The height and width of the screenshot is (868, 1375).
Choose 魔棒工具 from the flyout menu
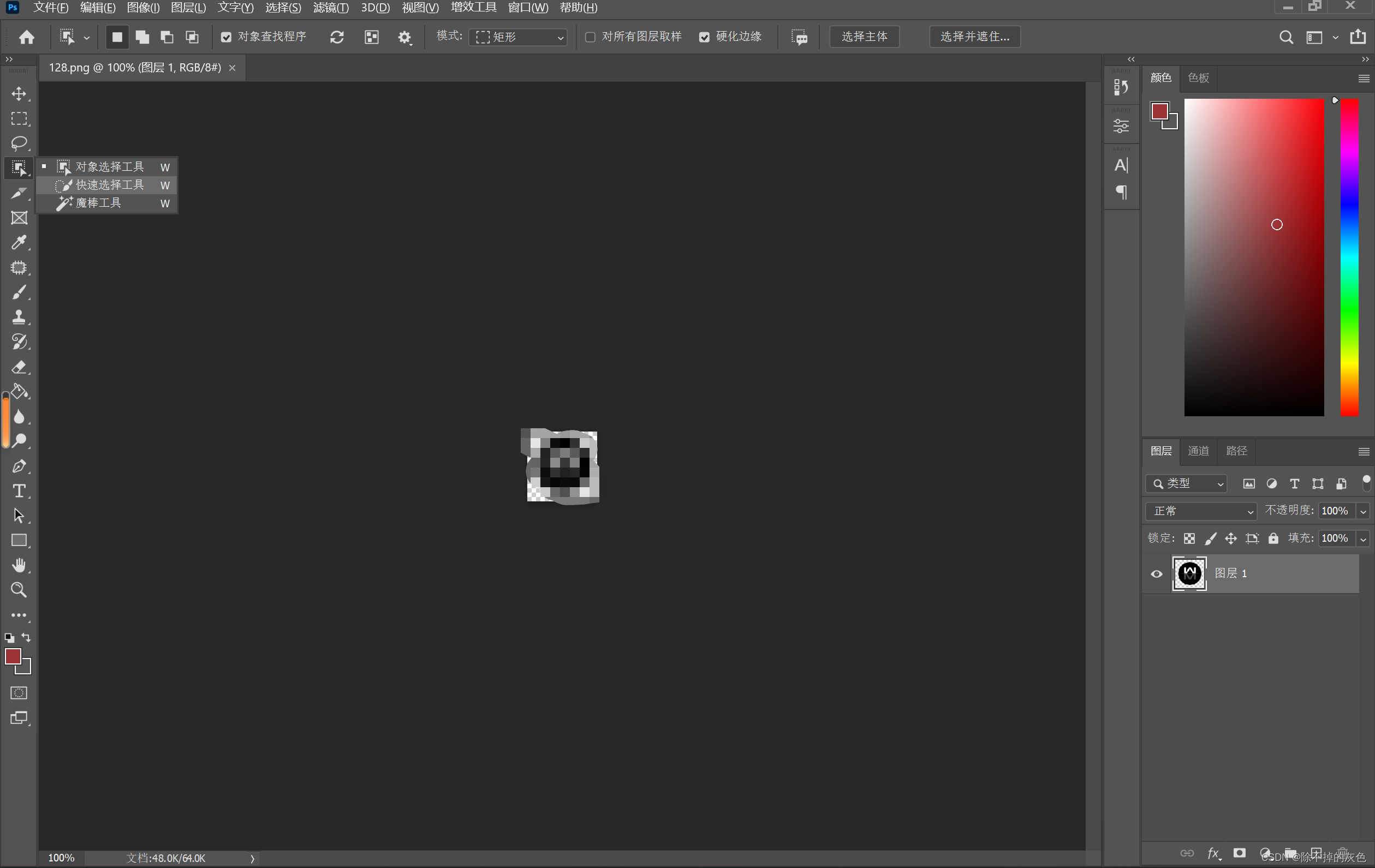[99, 203]
